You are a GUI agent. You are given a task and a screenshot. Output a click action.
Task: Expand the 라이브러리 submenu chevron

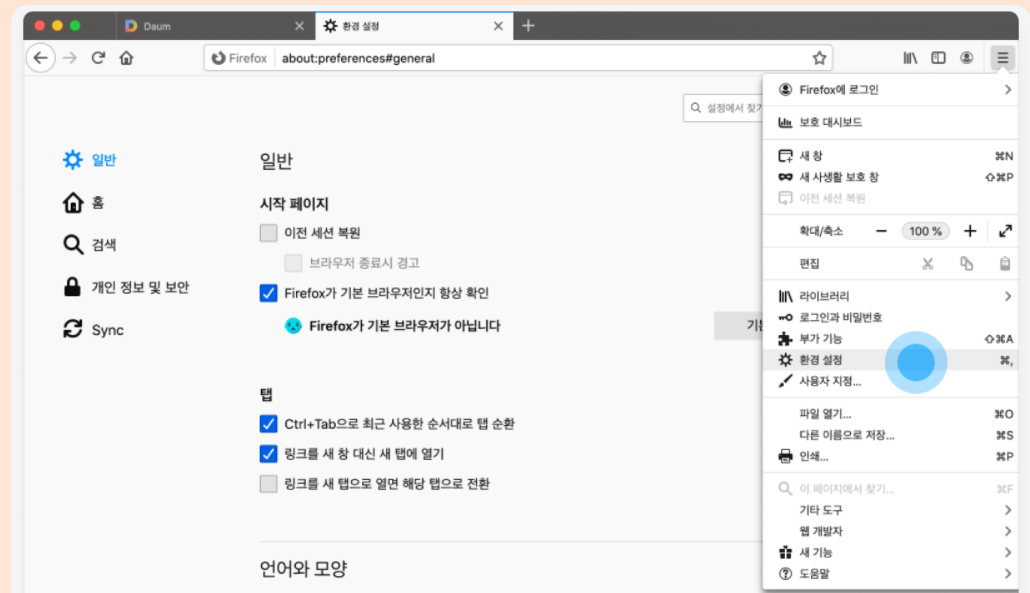click(x=1008, y=296)
